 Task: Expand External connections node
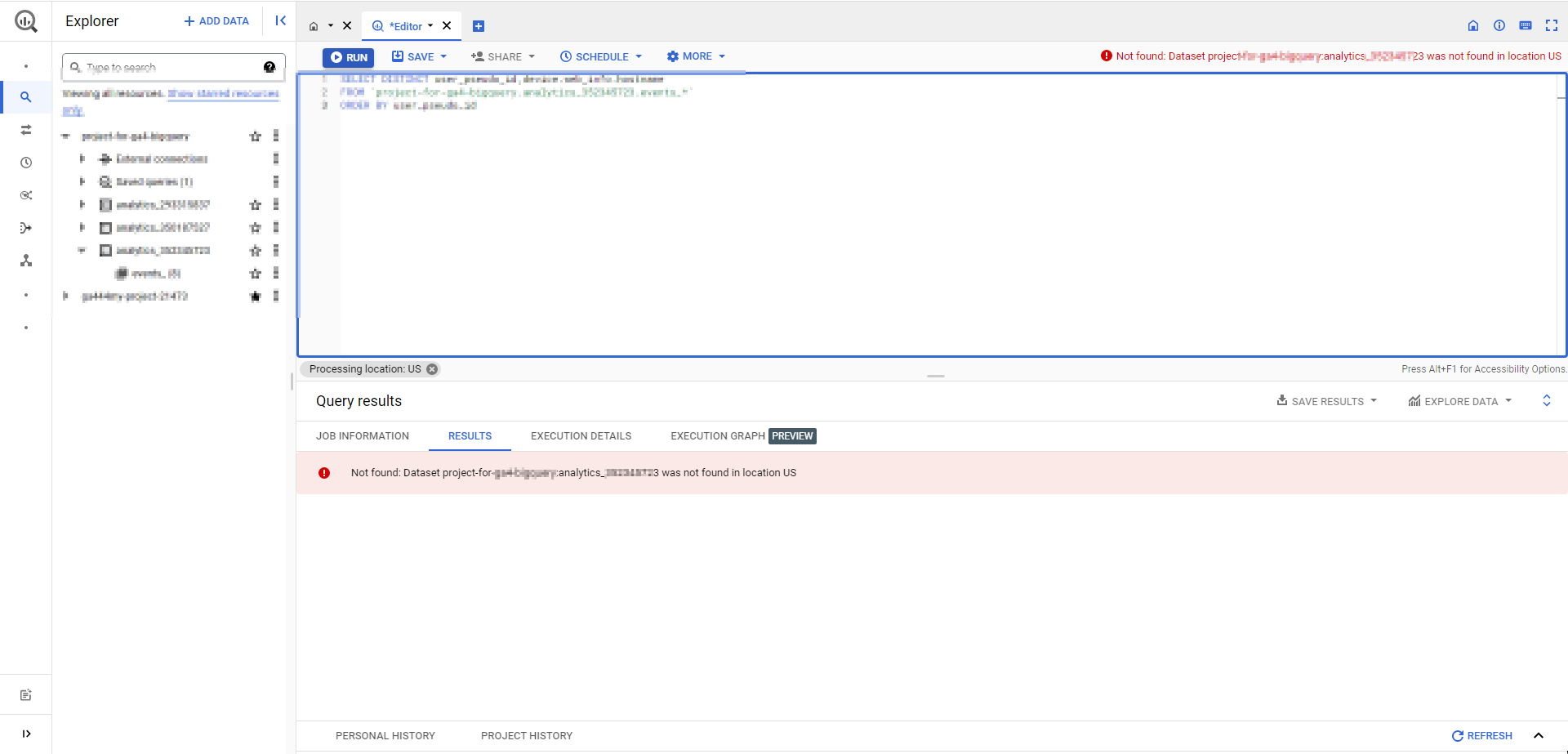point(82,158)
